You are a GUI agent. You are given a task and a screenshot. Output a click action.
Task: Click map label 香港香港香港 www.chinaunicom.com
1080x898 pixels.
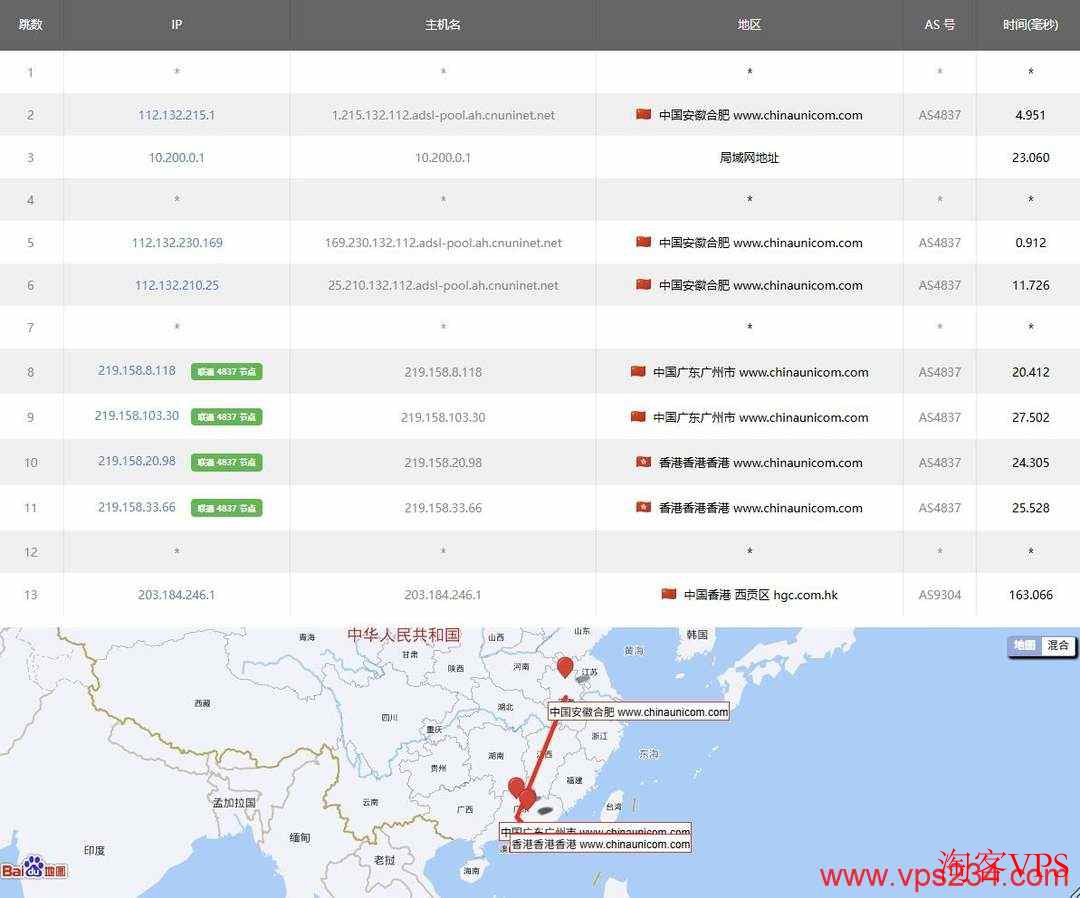click(x=601, y=844)
